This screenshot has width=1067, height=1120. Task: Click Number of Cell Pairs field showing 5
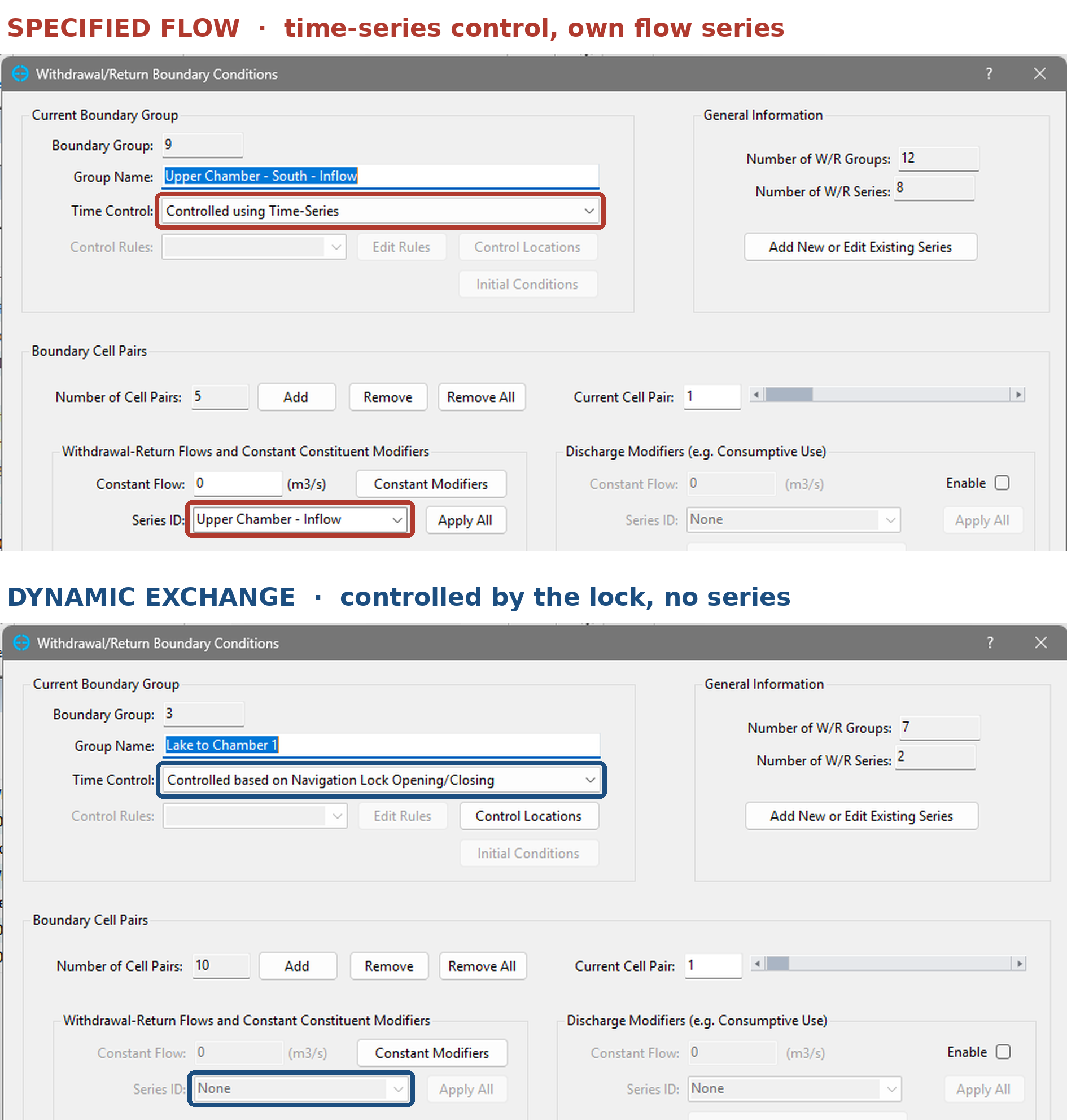[x=220, y=397]
